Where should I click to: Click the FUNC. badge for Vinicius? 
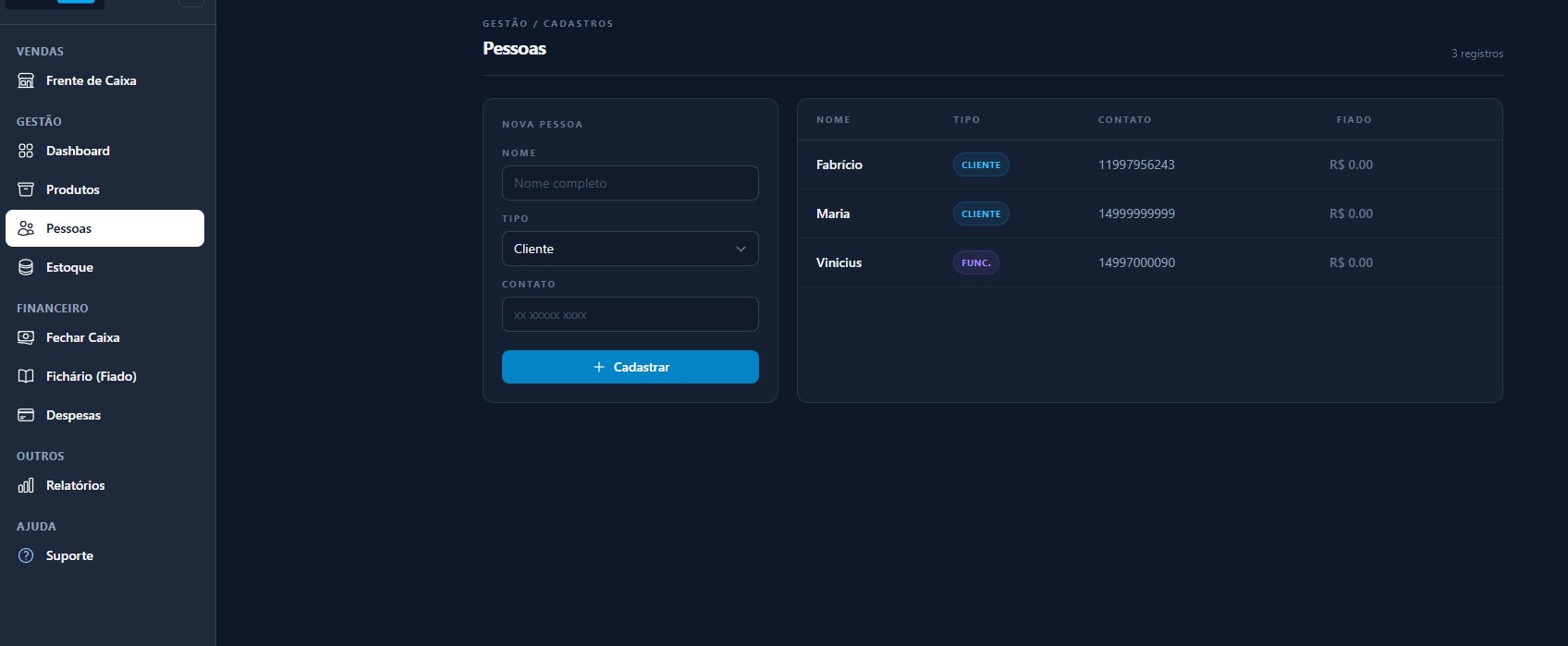(x=975, y=262)
